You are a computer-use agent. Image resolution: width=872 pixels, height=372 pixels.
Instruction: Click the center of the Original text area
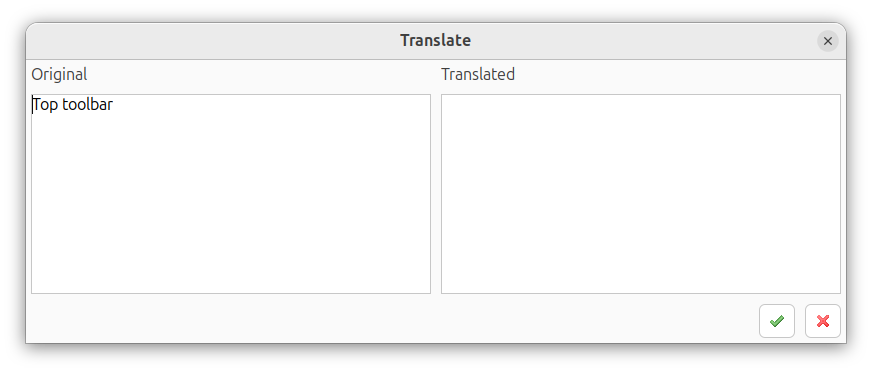tap(231, 194)
